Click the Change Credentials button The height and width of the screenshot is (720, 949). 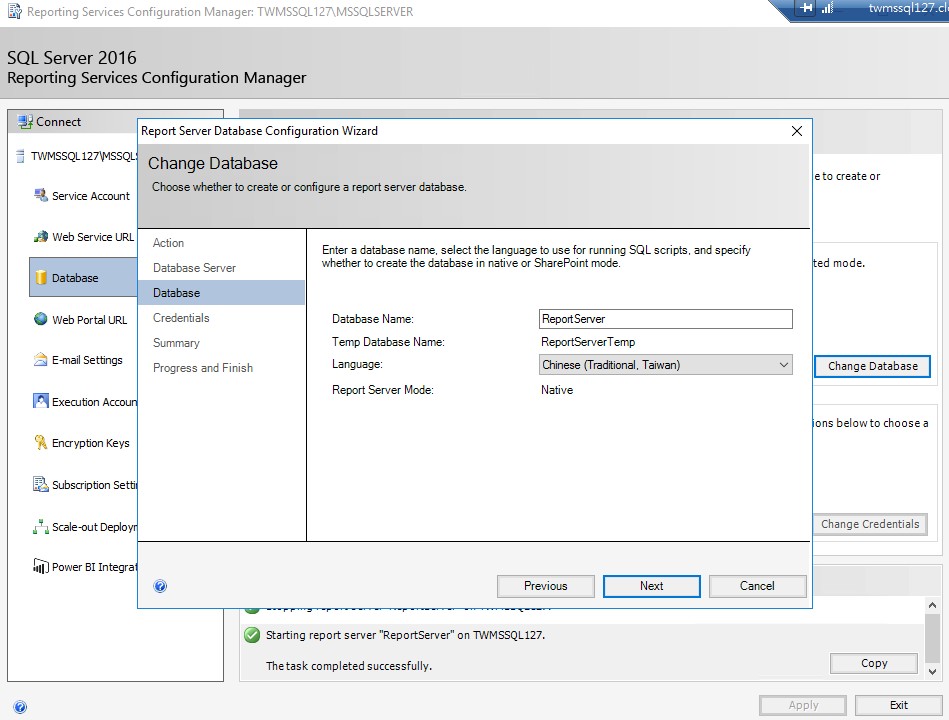(870, 524)
